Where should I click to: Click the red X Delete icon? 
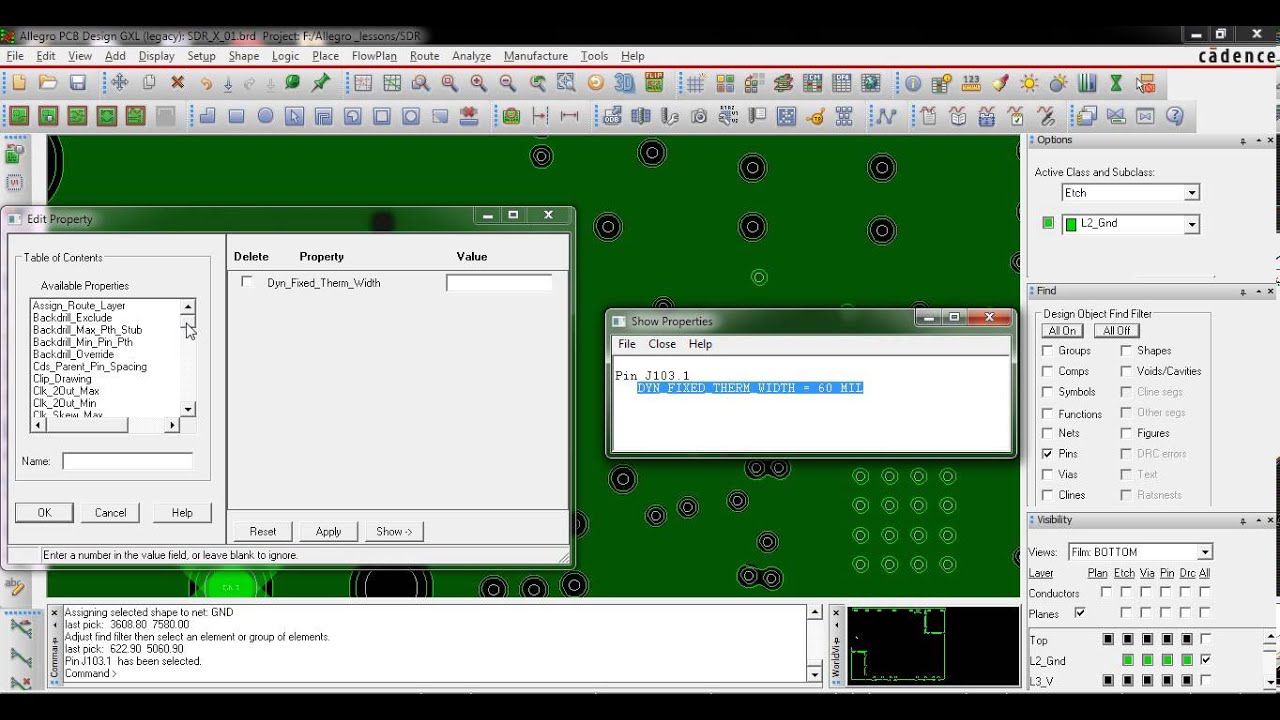coord(178,83)
